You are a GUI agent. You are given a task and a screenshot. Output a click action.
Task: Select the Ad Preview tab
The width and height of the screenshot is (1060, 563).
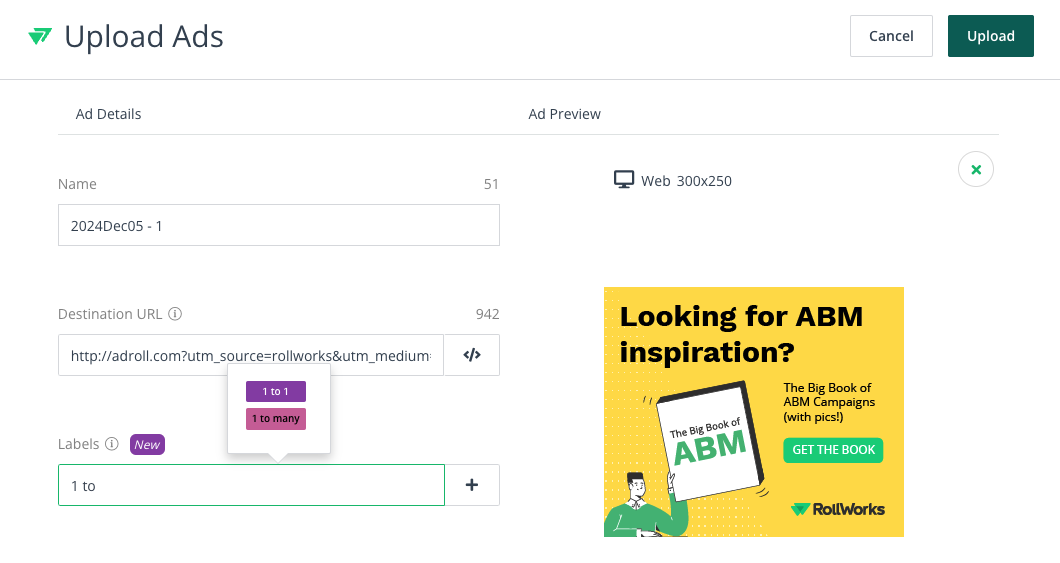pos(564,114)
